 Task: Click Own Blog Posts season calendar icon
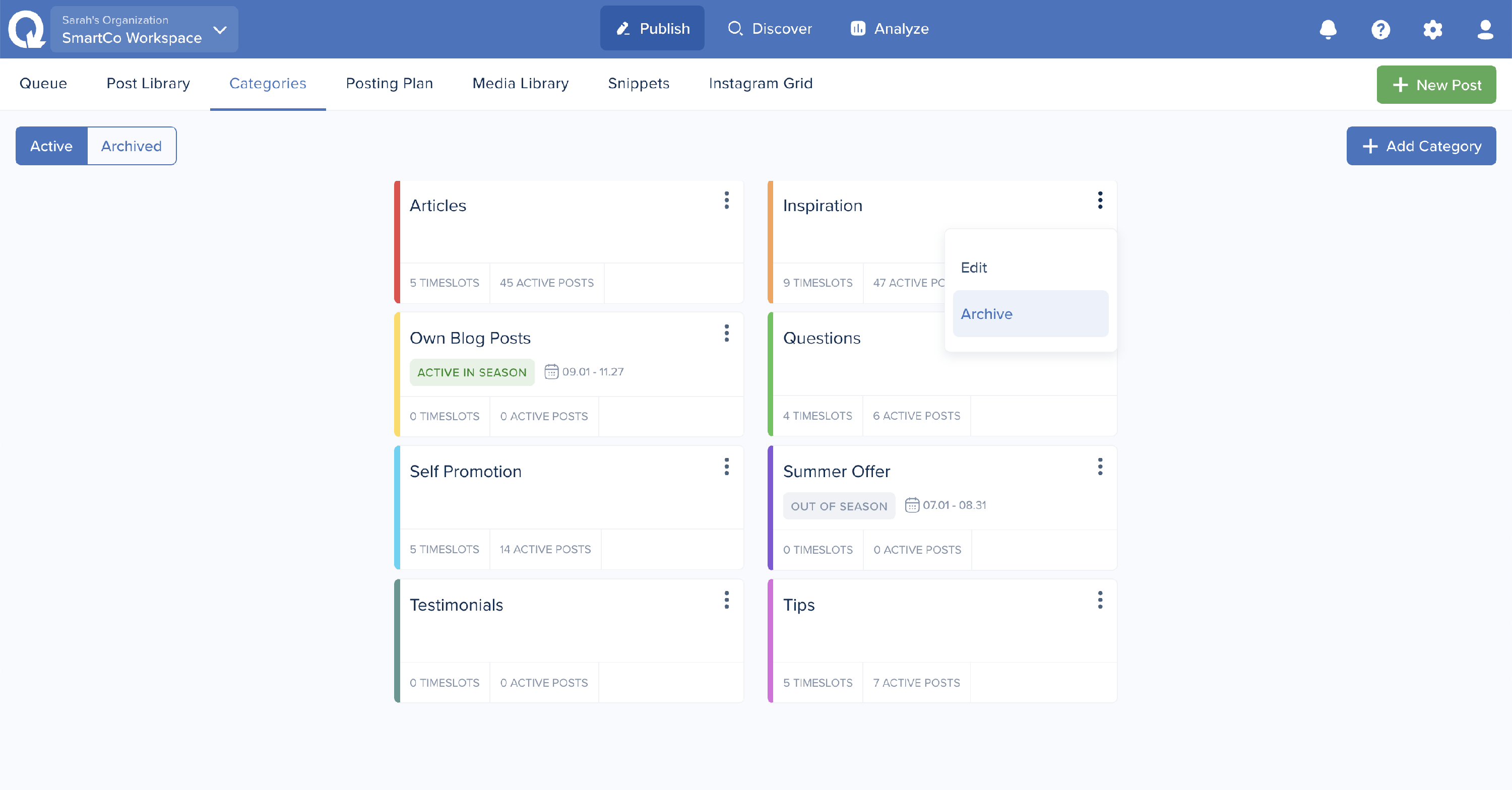tap(551, 371)
